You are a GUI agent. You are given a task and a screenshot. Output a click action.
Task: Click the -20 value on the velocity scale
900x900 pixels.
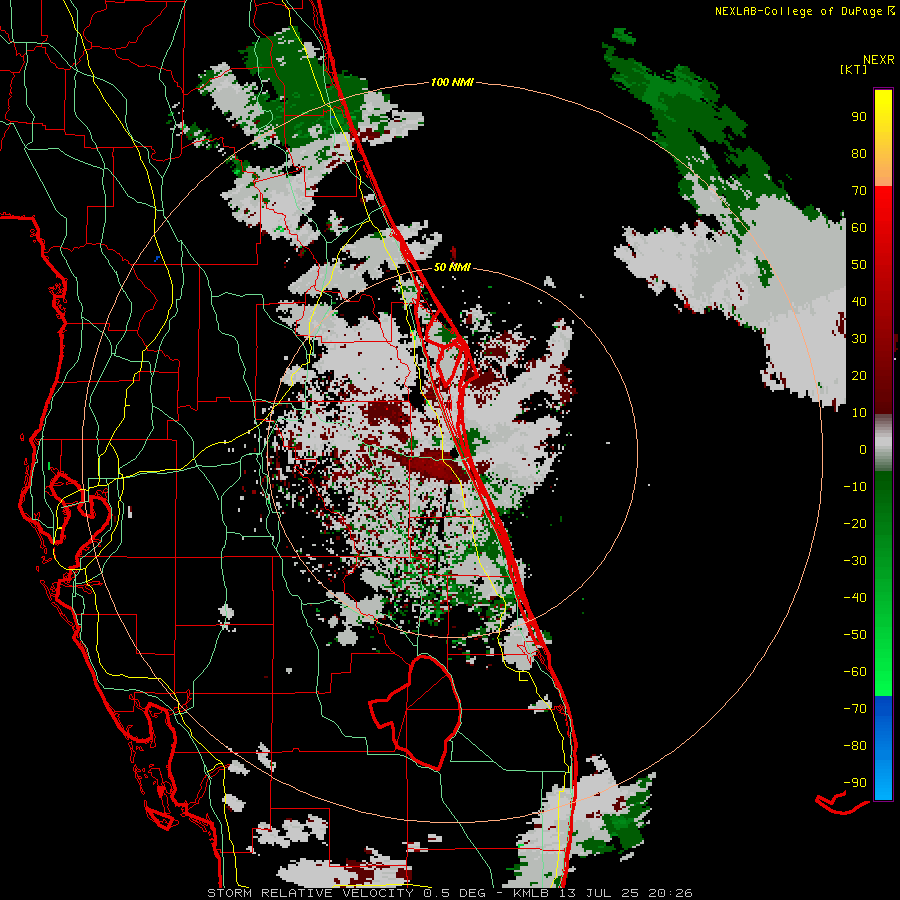click(855, 523)
